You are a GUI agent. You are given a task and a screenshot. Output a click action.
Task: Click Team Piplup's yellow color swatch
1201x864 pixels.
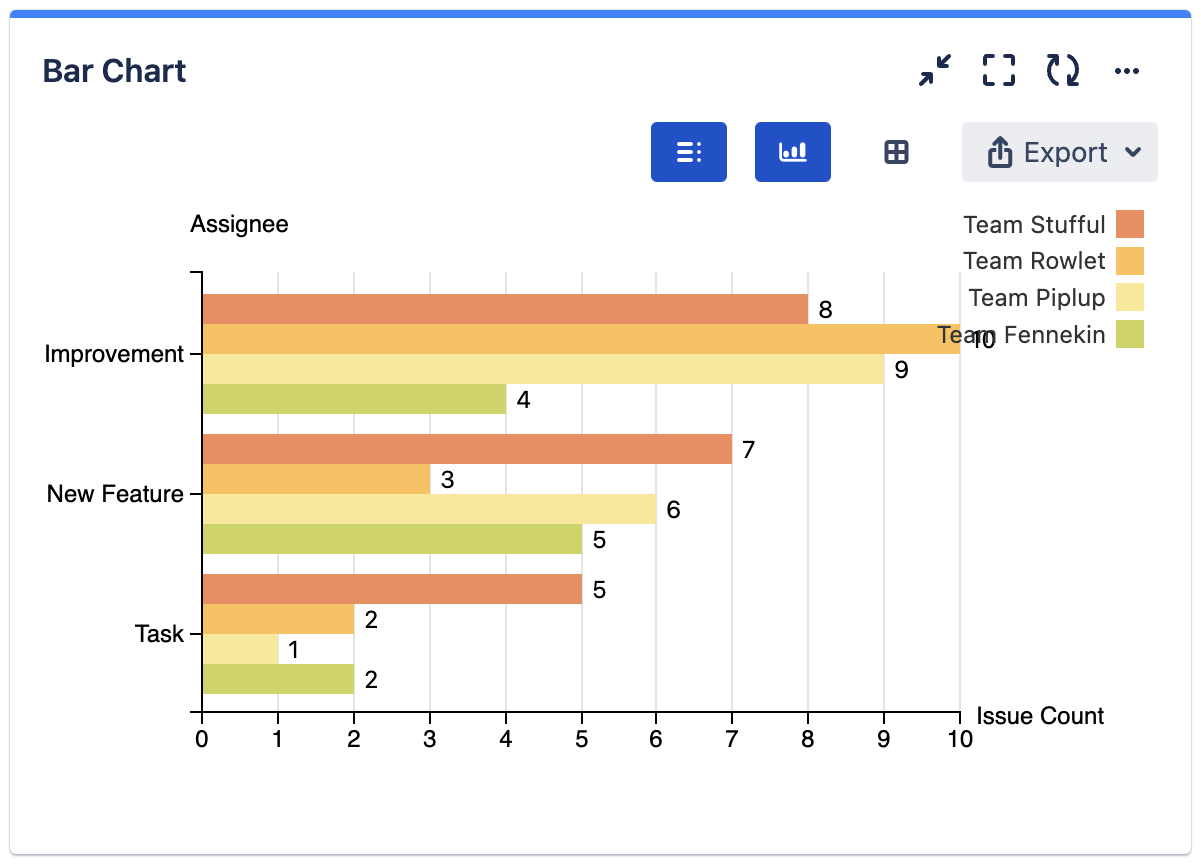click(1132, 298)
